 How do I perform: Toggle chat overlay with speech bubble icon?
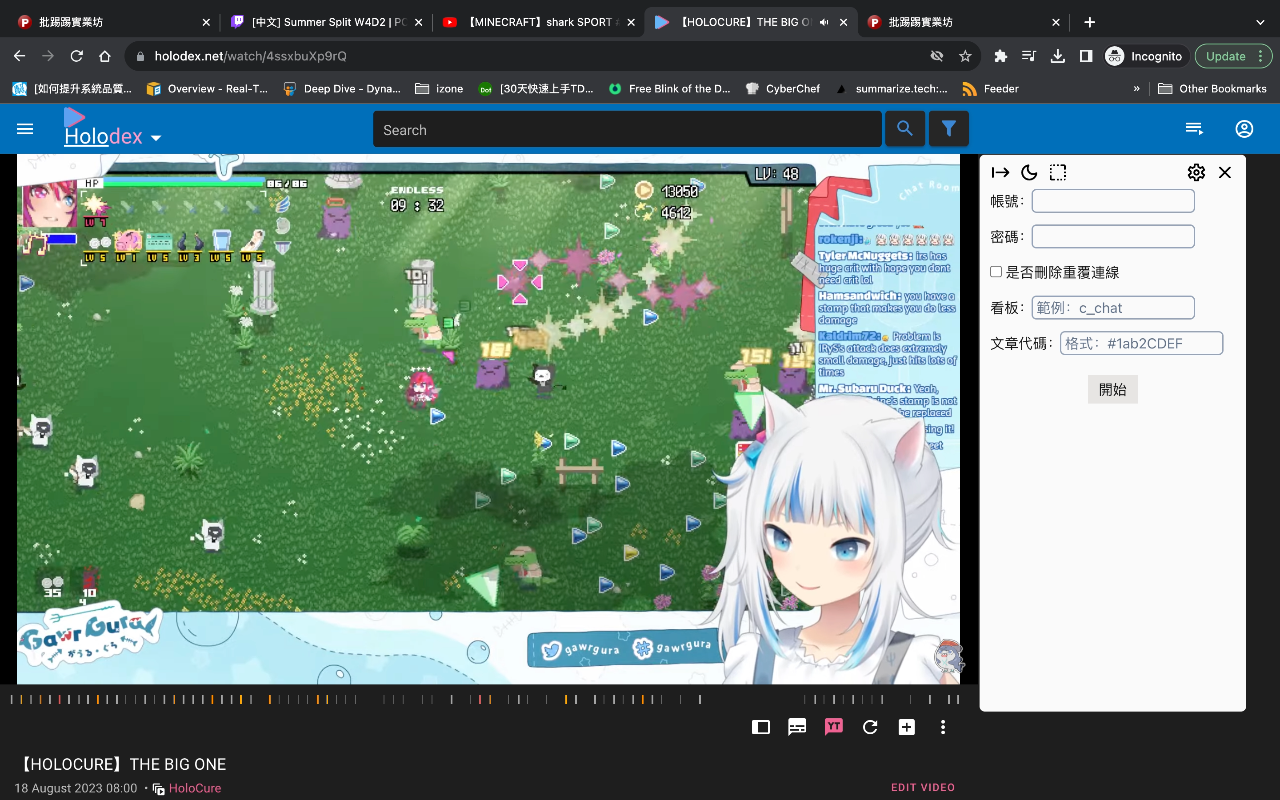[797, 727]
